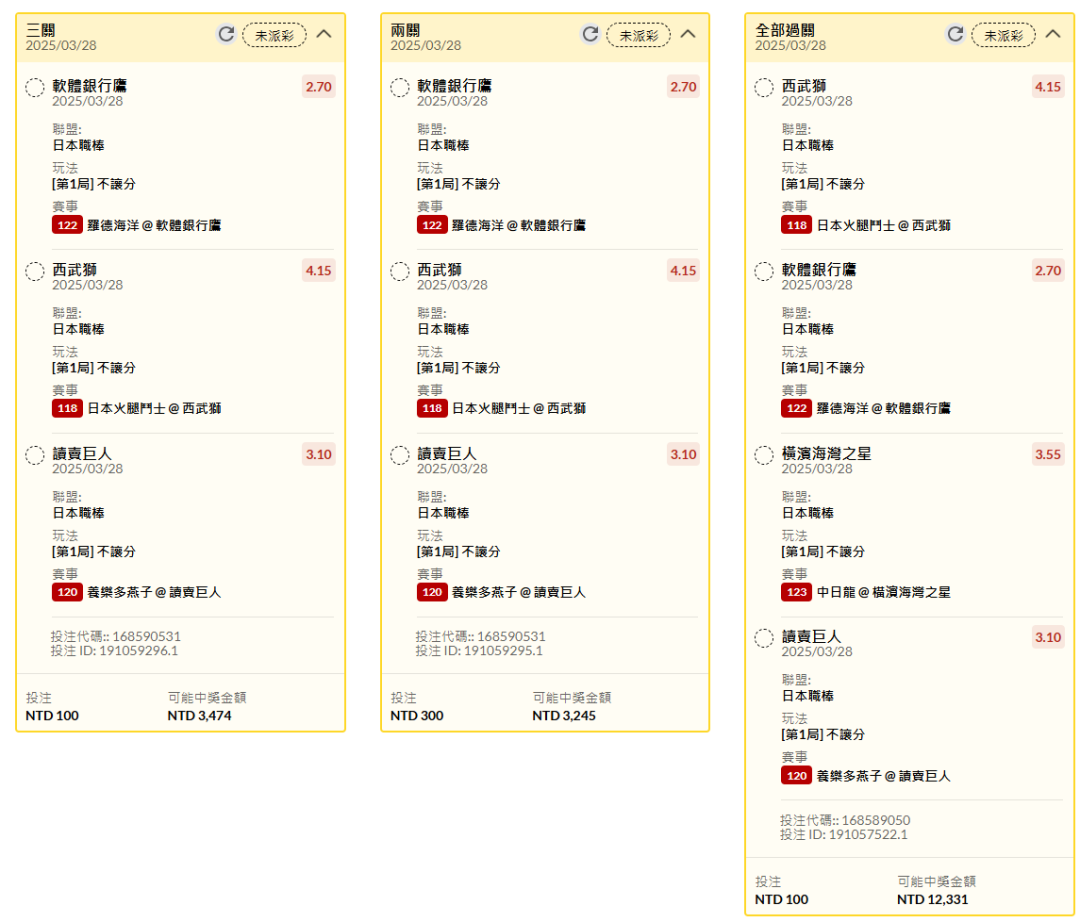Screen dimensions: 1080x922
Task: Click match badge 122 in 全部過關 card
Action: tap(796, 408)
